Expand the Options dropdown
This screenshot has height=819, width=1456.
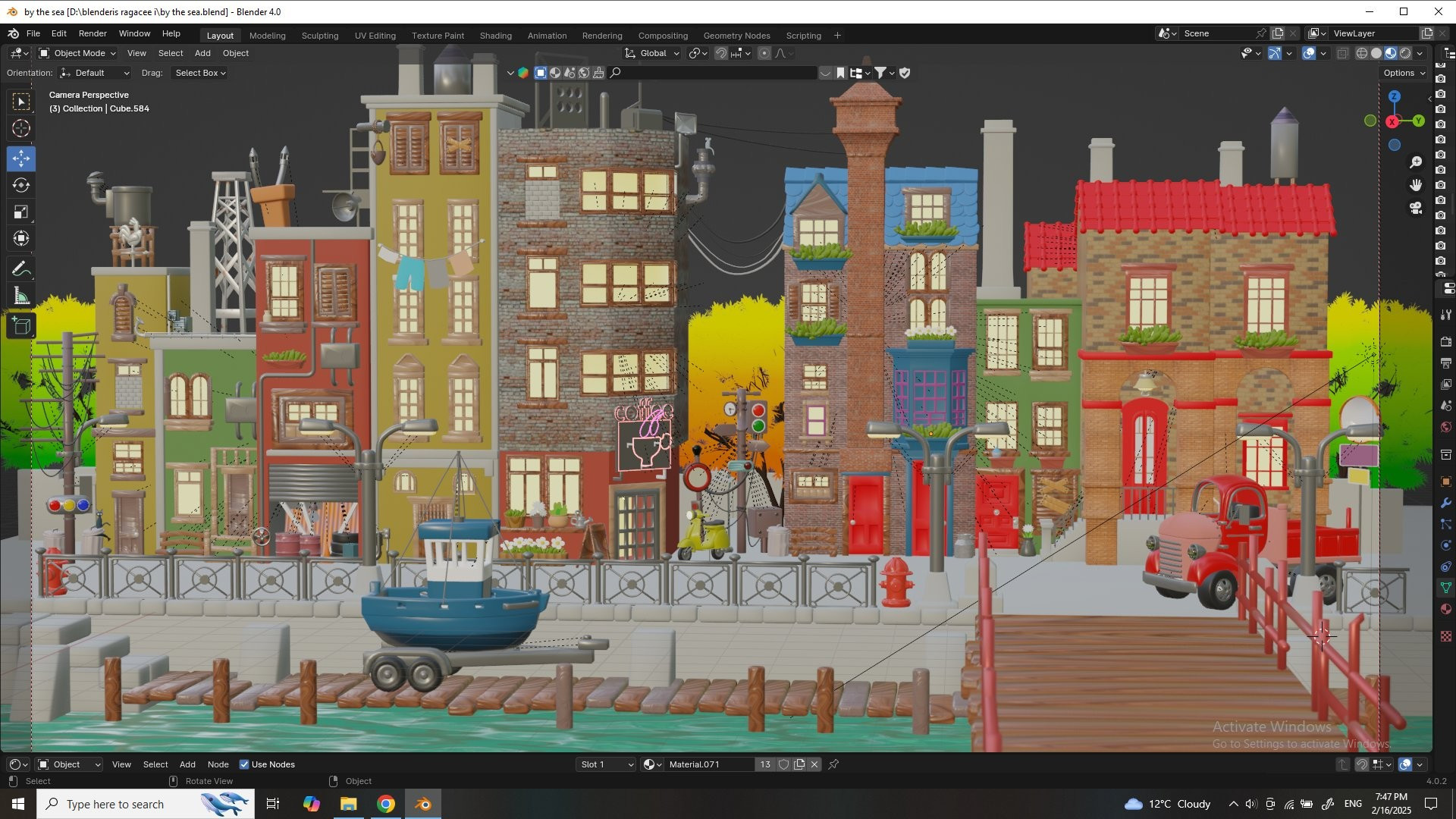click(x=1404, y=73)
